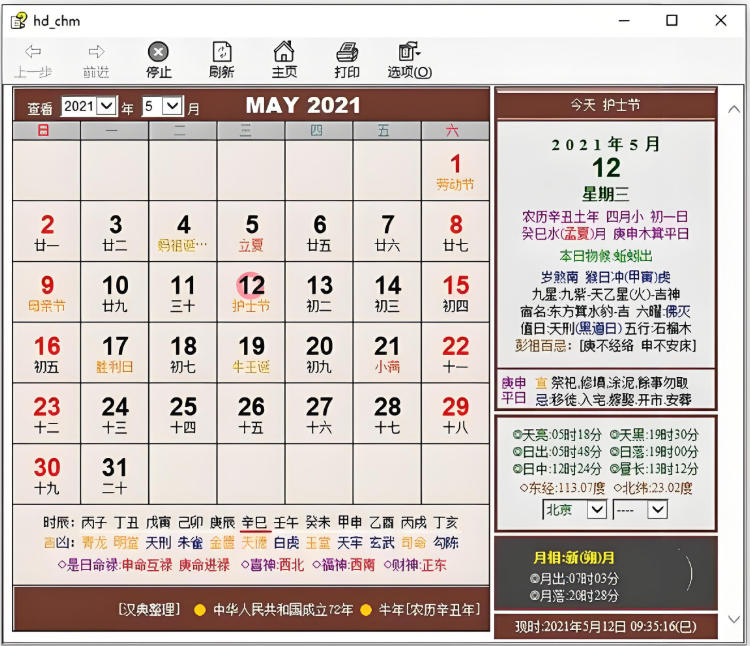This screenshot has width=750, height=646.
Task: Click May 20 in the calendar
Action: point(319,353)
